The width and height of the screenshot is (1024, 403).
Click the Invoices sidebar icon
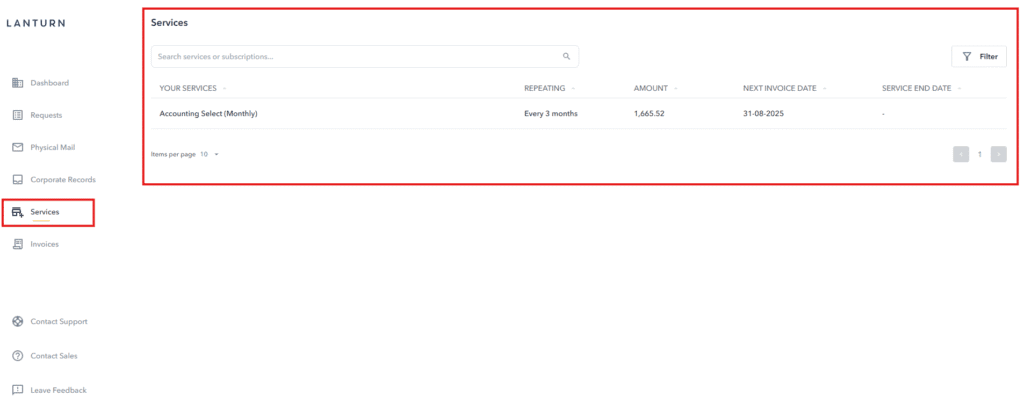[17, 244]
